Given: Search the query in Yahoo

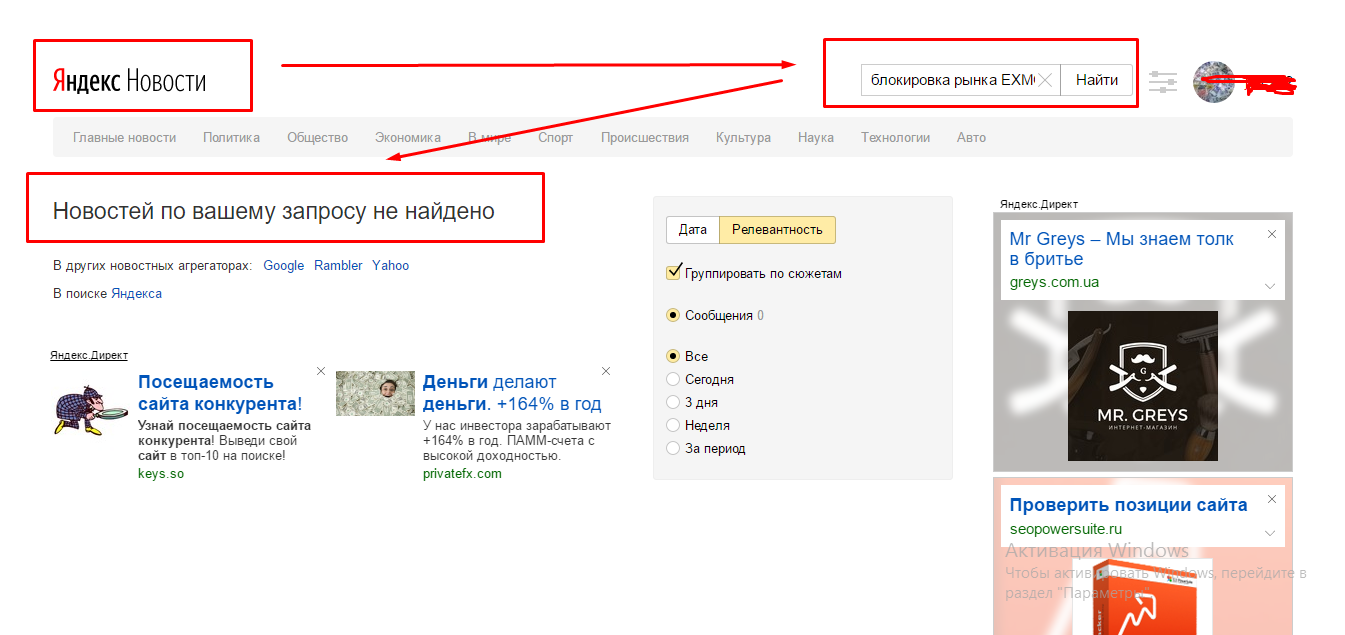Looking at the screenshot, I should [x=391, y=266].
